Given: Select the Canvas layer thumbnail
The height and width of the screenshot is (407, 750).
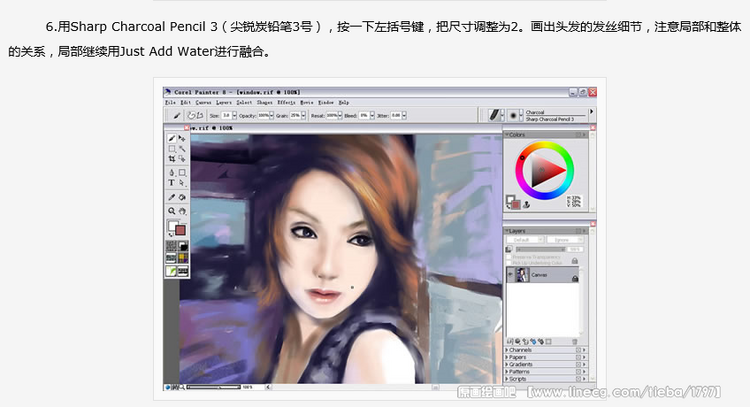Looking at the screenshot, I should (521, 275).
